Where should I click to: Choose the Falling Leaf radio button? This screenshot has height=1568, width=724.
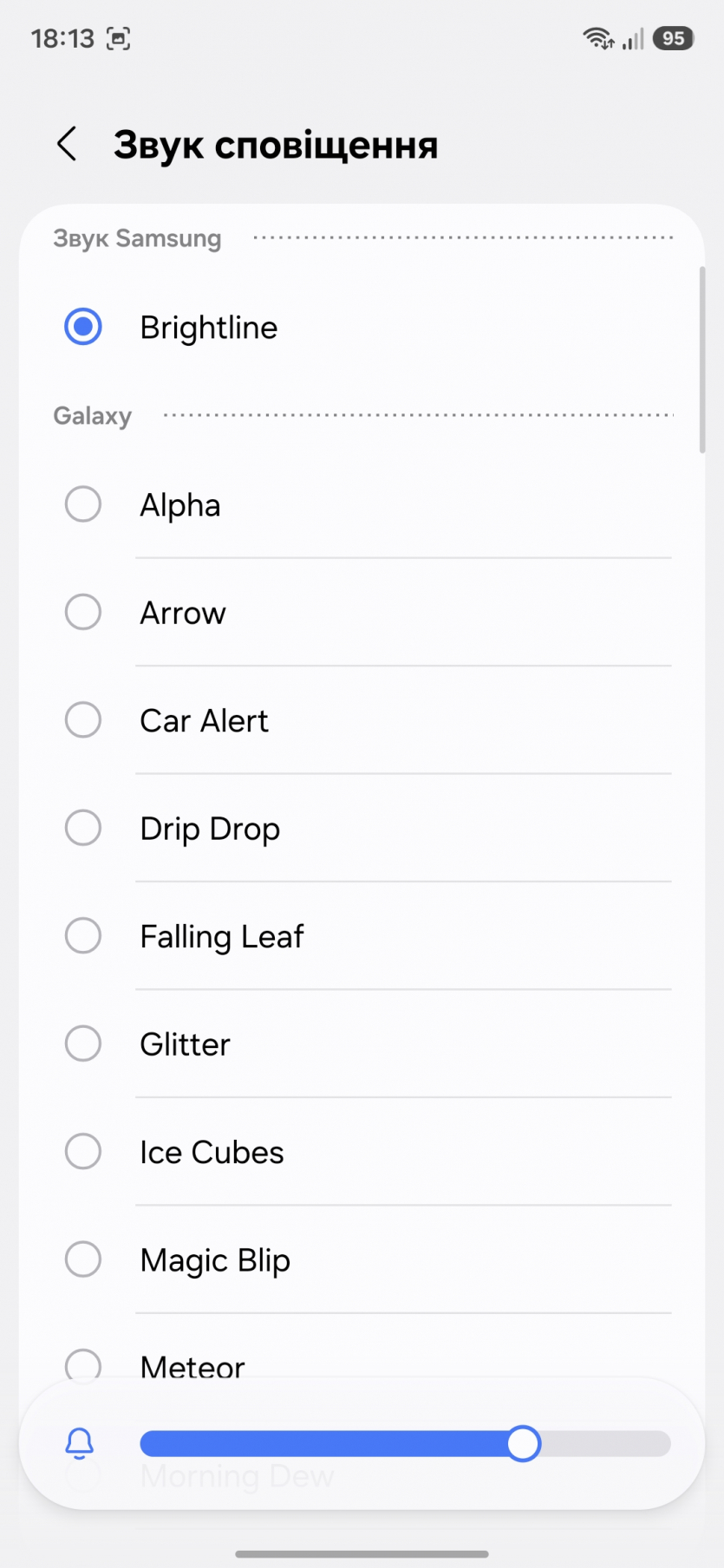[x=83, y=936]
